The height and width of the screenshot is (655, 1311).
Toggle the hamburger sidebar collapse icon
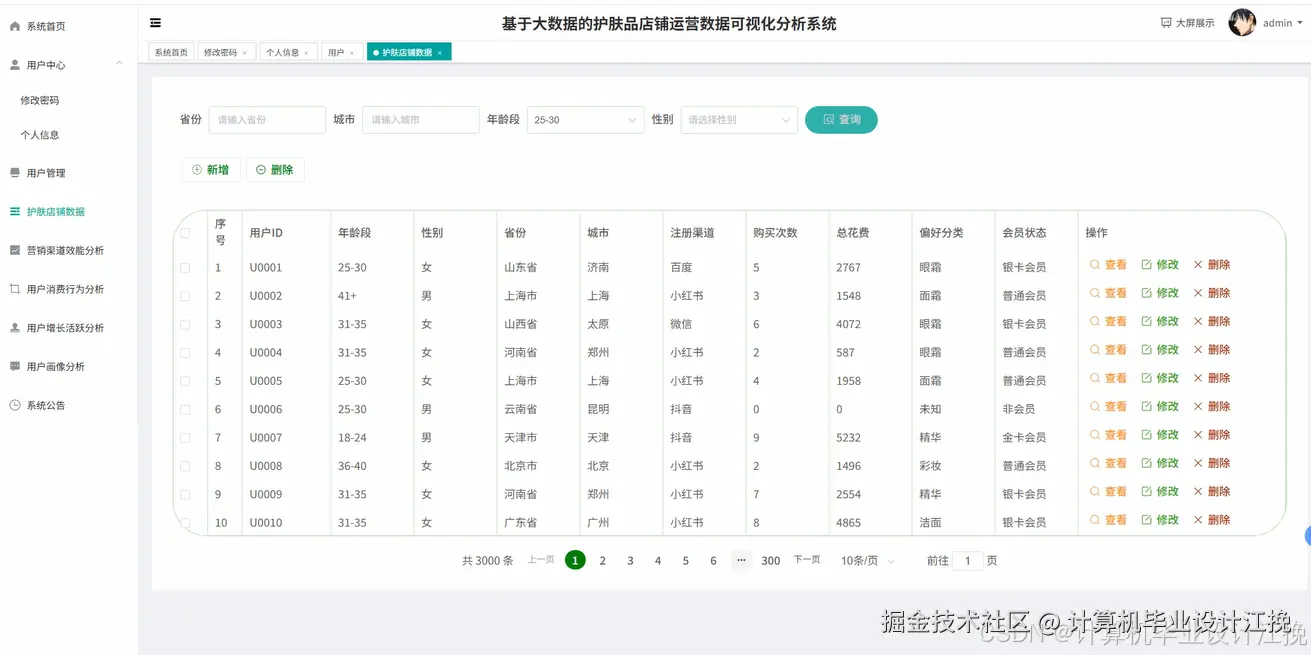155,23
